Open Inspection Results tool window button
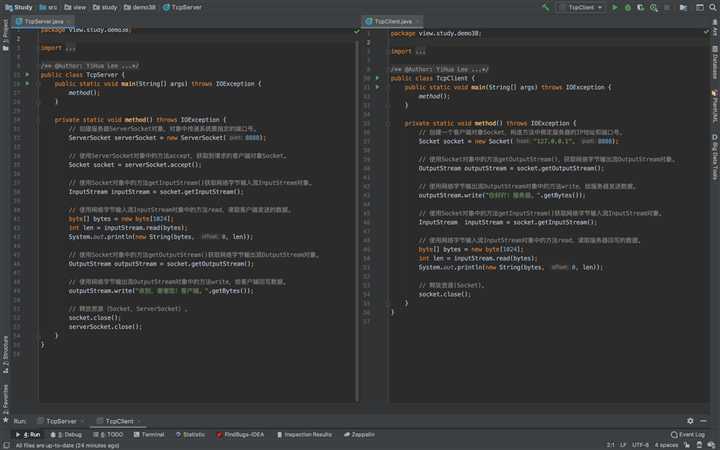Viewport: 720px width, 450px height. [304, 434]
